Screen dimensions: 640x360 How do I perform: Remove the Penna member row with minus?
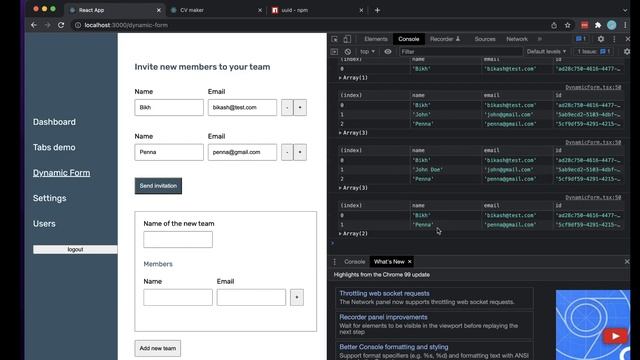(x=287, y=152)
